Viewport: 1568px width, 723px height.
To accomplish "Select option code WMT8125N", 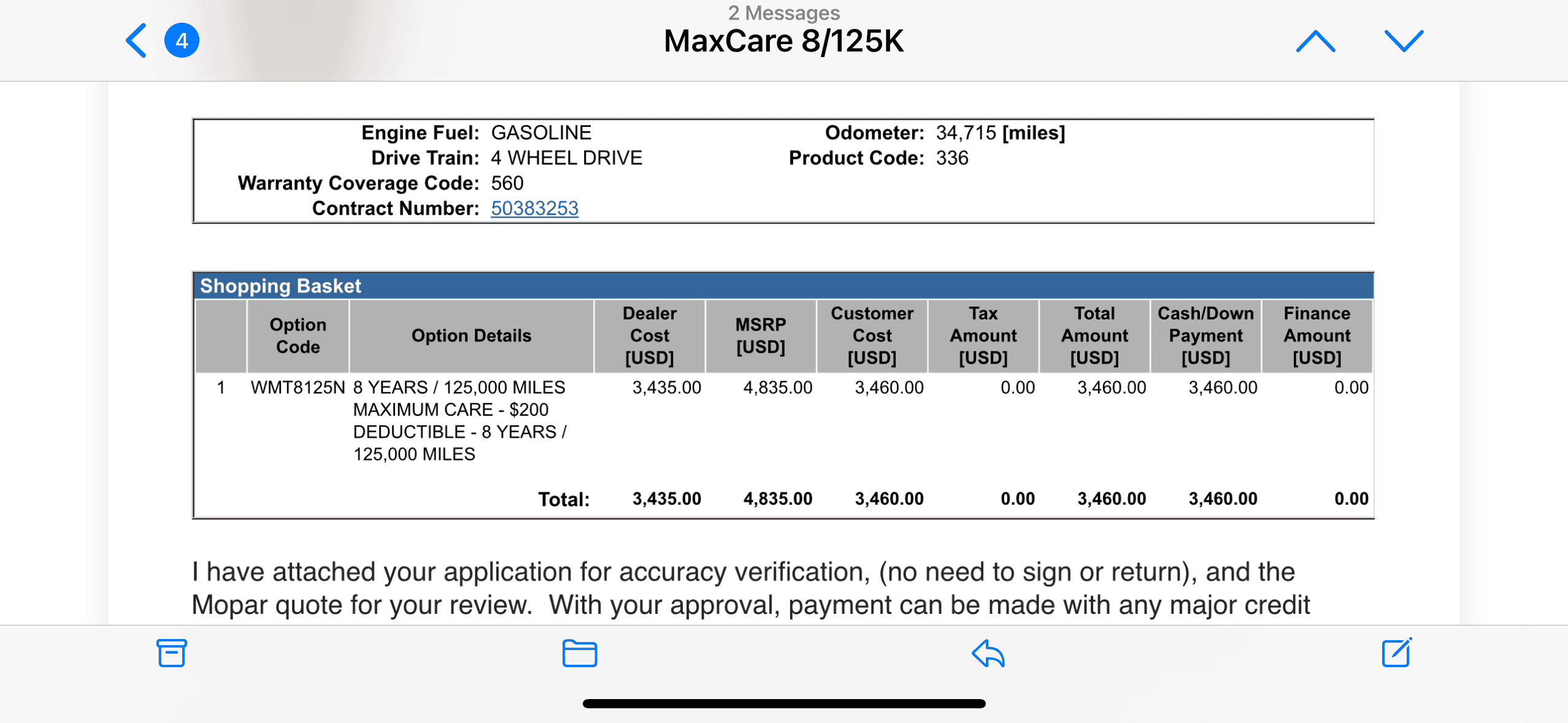I will tap(298, 388).
